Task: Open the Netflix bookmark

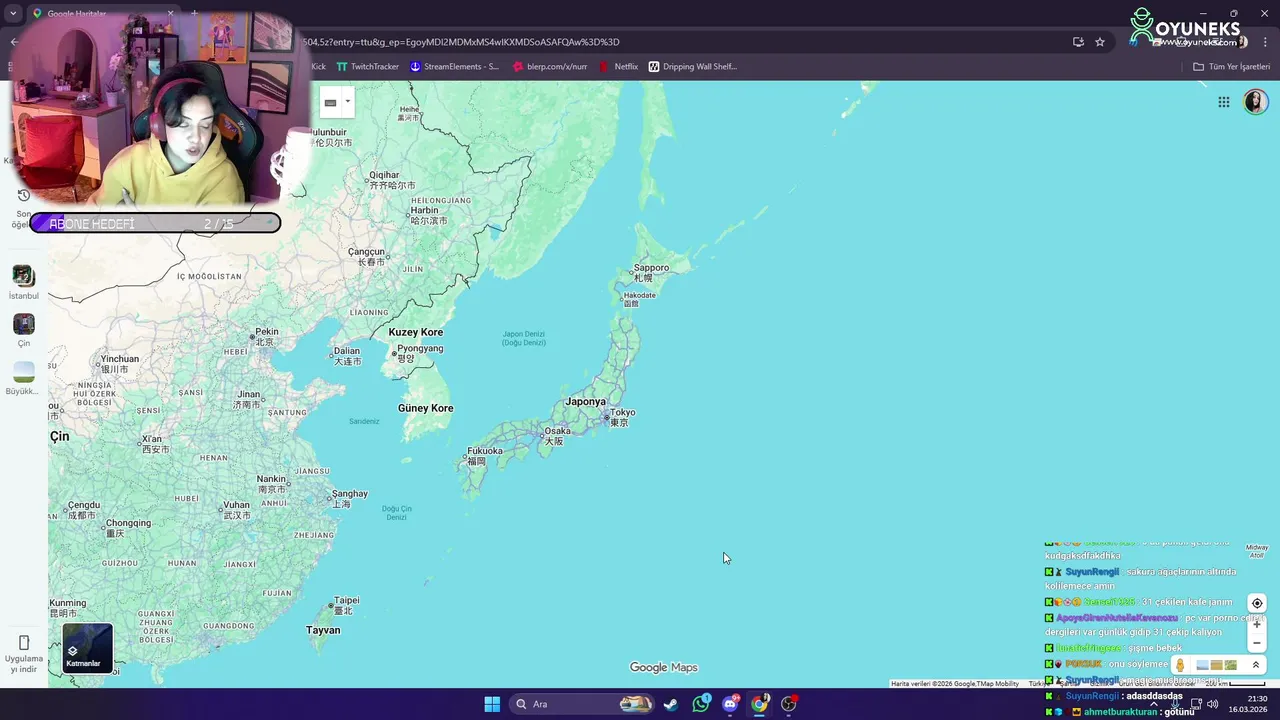Action: click(618, 67)
